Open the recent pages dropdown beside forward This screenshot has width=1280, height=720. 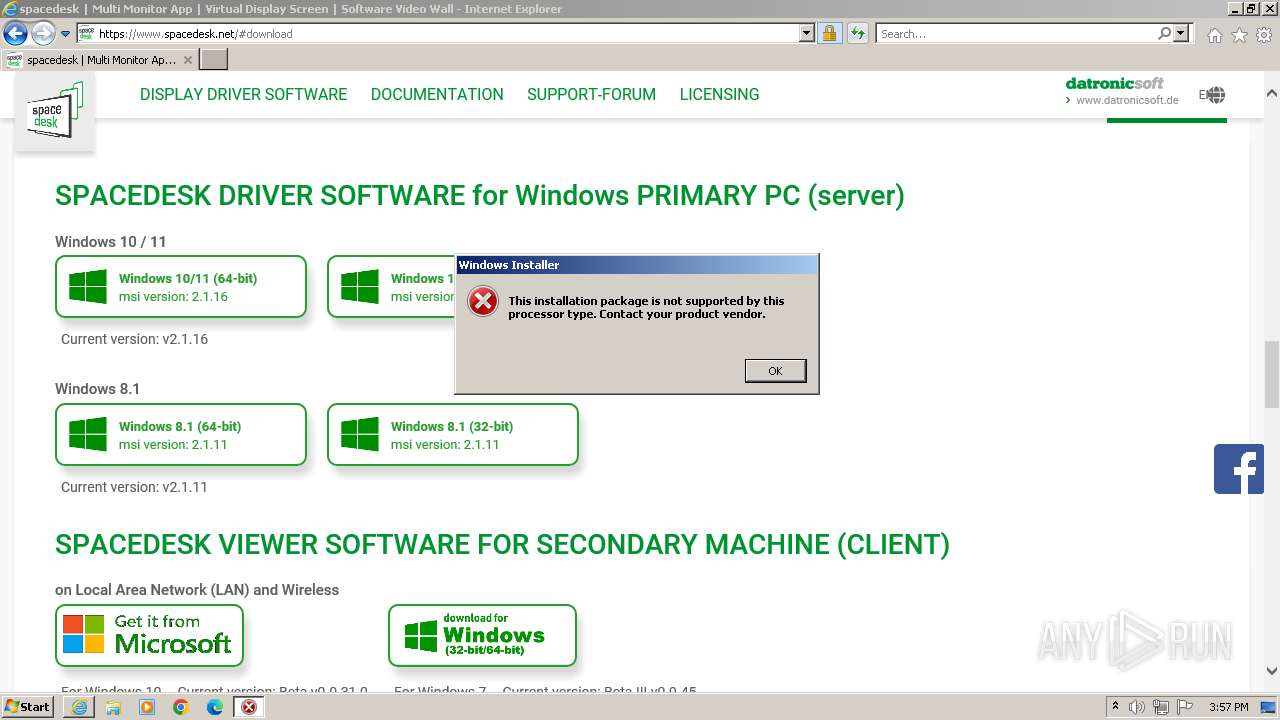(x=65, y=34)
